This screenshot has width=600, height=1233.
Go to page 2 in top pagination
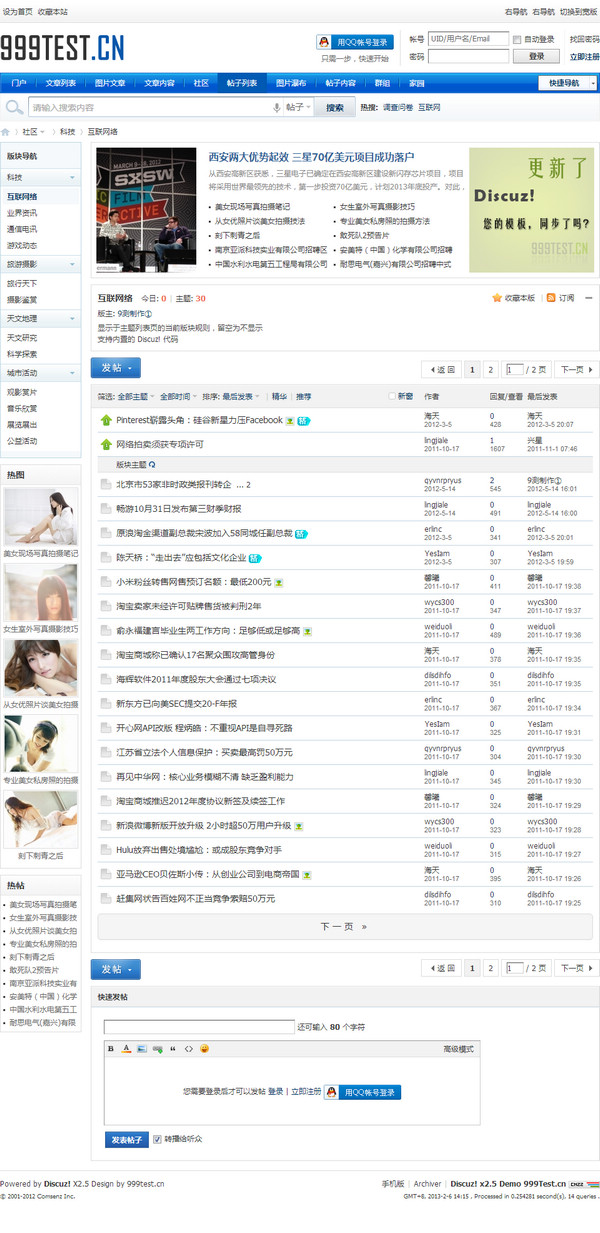pos(490,370)
